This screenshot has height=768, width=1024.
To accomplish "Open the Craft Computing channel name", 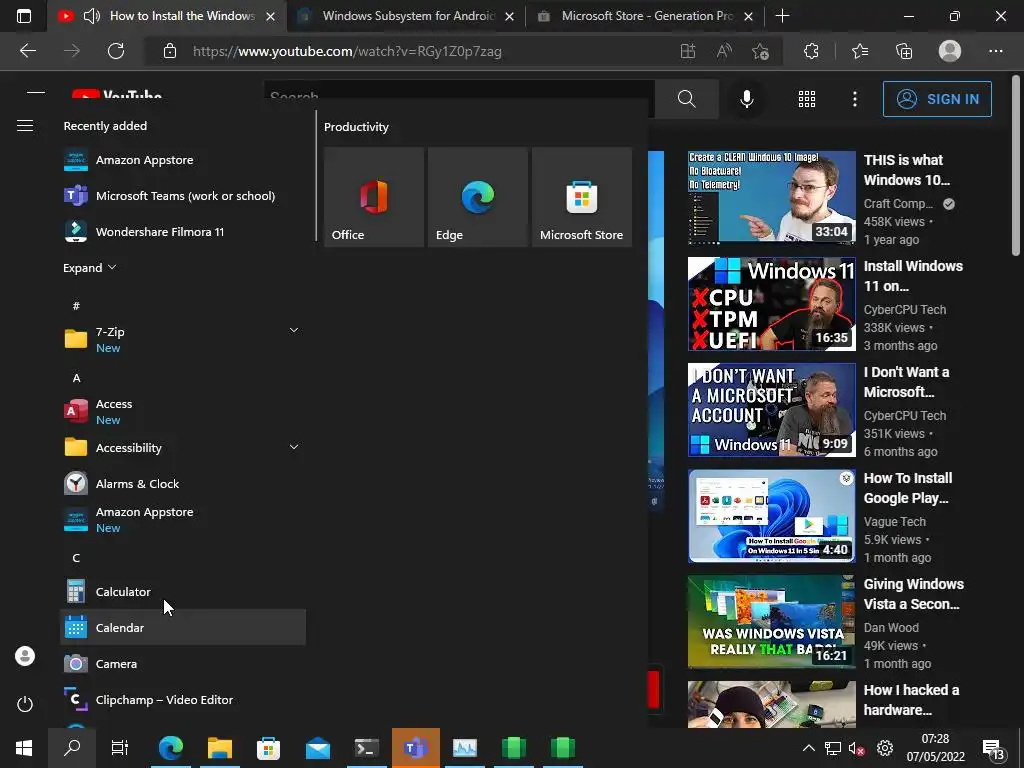I will (898, 204).
